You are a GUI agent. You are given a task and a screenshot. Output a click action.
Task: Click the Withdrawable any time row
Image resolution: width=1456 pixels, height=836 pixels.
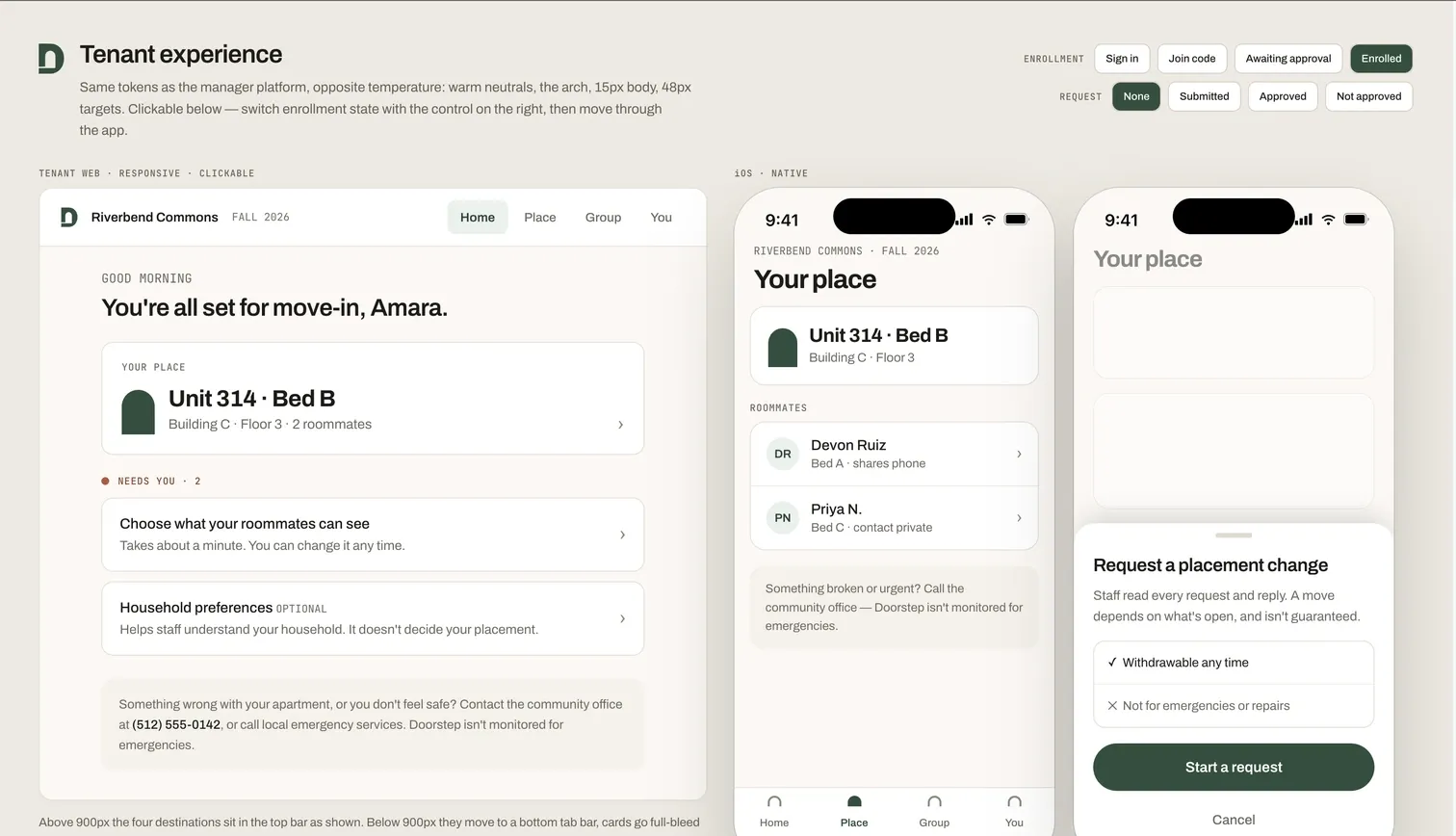point(1234,663)
